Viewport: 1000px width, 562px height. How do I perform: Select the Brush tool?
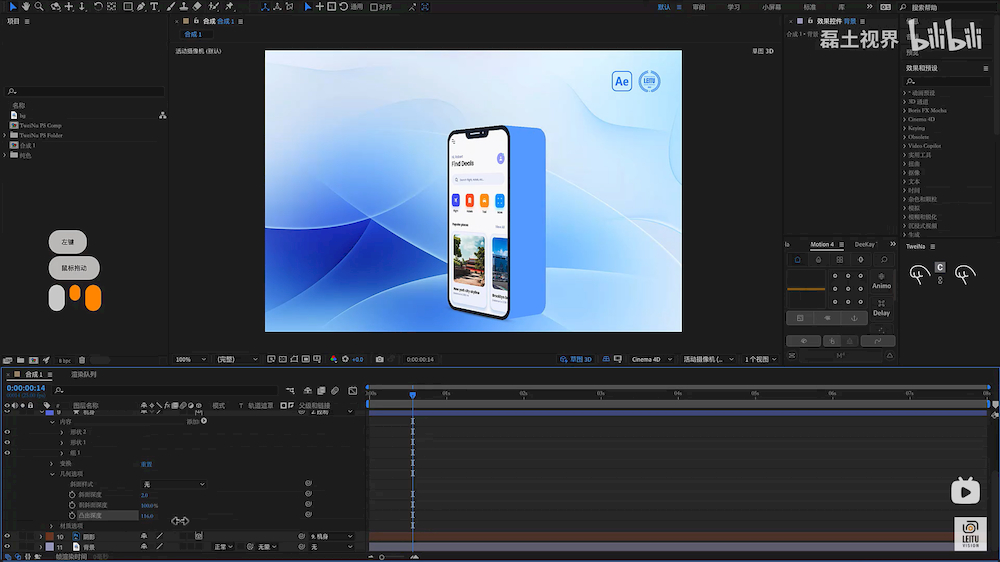pyautogui.click(x=170, y=6)
